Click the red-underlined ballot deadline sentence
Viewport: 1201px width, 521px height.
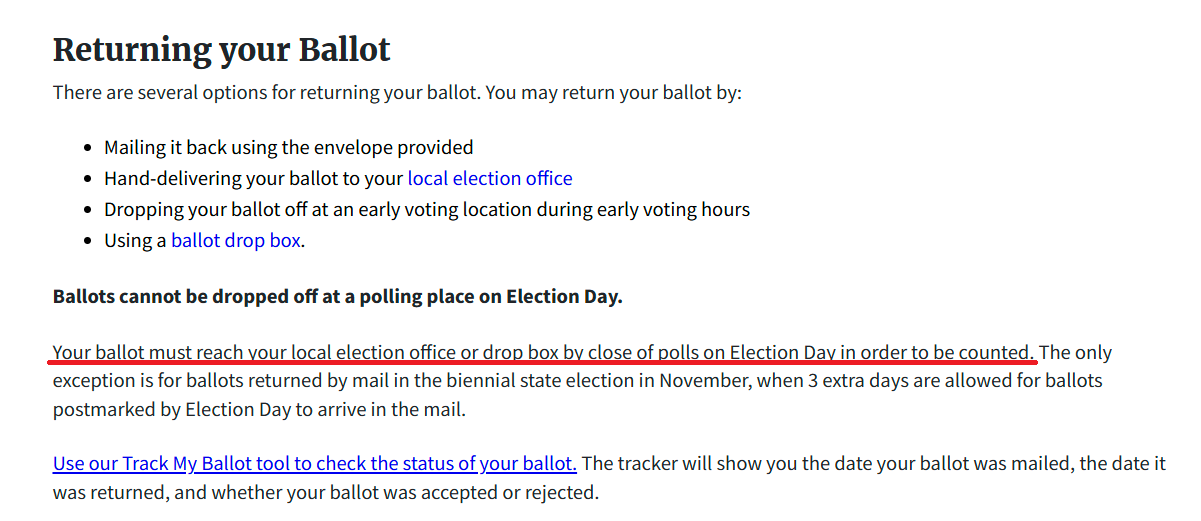[543, 353]
